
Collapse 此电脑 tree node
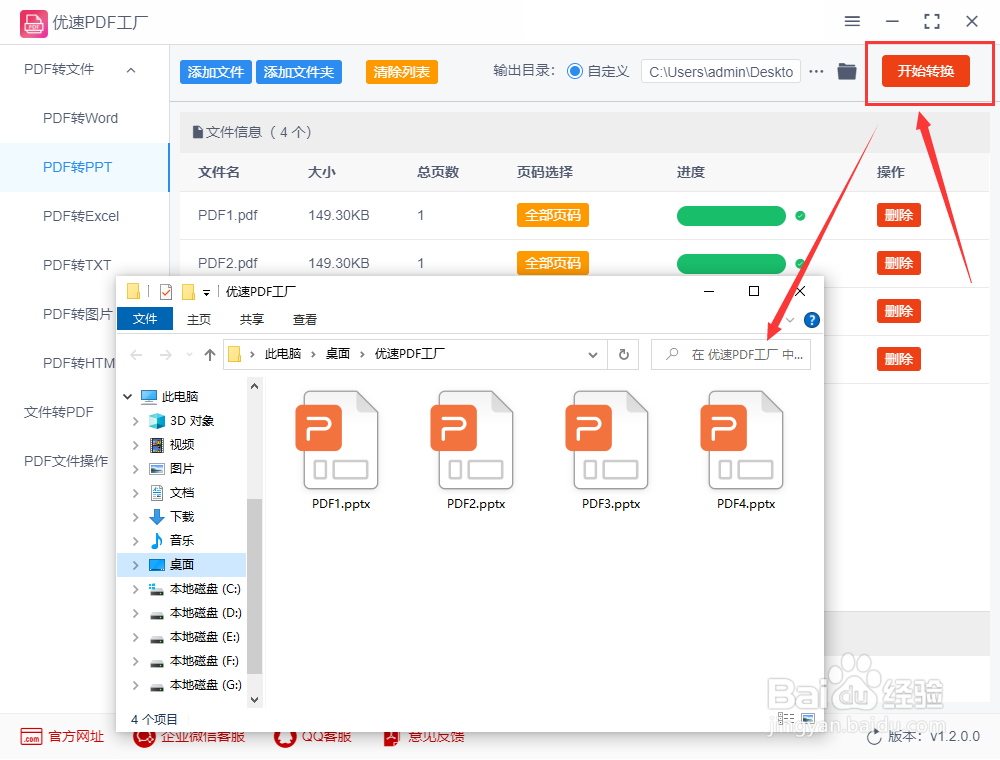tap(128, 397)
